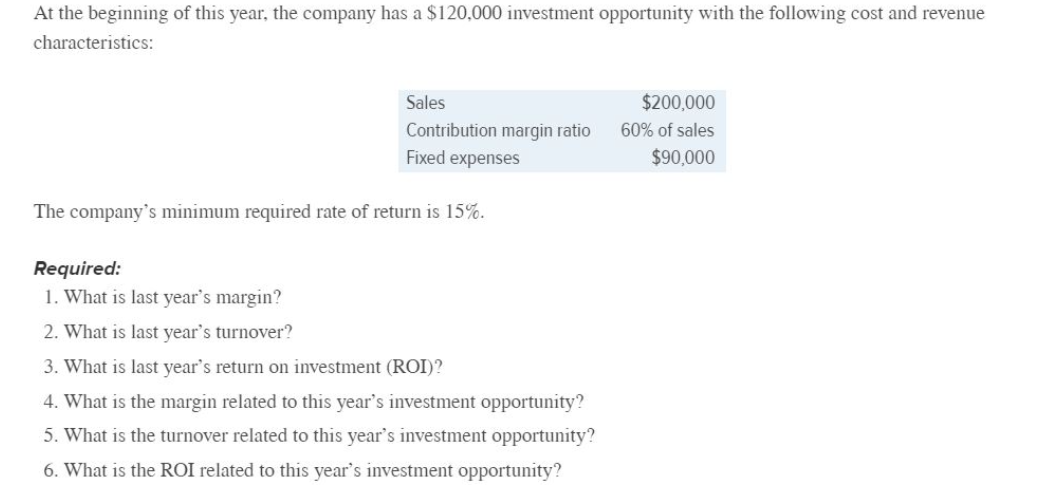Viewport: 1050px width, 496px height.
Task: Click the Fixed expenses row label
Action: click(463, 158)
